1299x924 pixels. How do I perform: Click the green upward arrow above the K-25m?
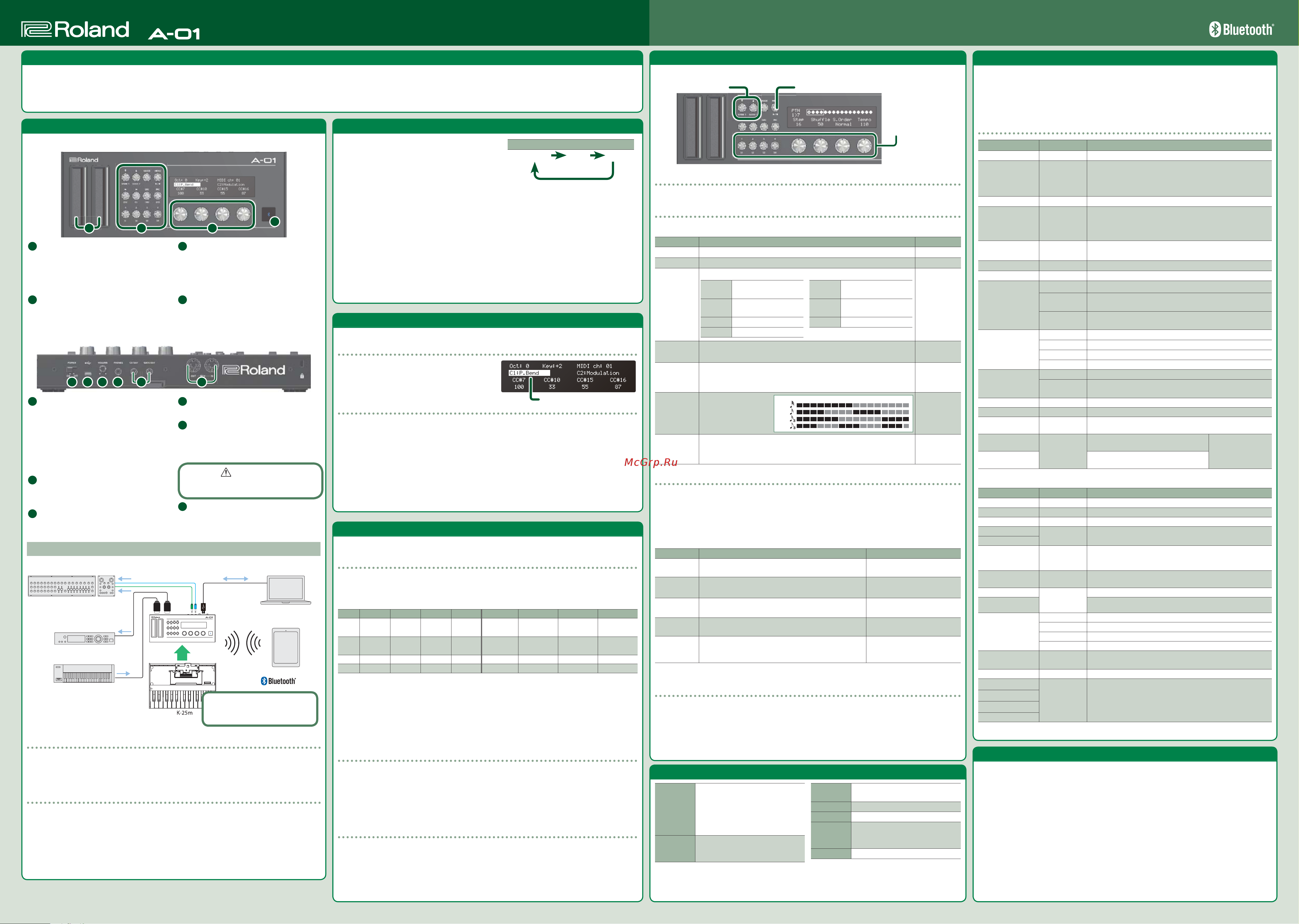(x=182, y=652)
